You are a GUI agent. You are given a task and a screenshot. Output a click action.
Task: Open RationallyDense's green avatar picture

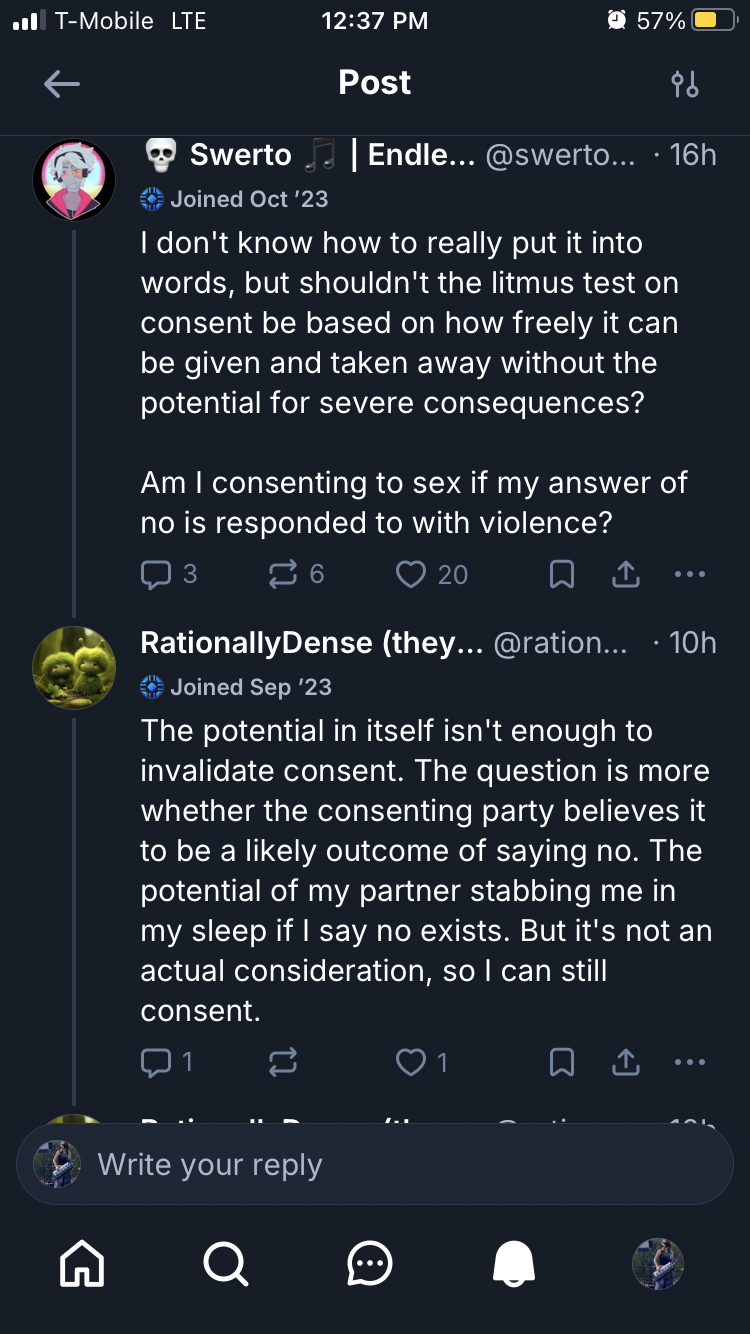pyautogui.click(x=74, y=667)
